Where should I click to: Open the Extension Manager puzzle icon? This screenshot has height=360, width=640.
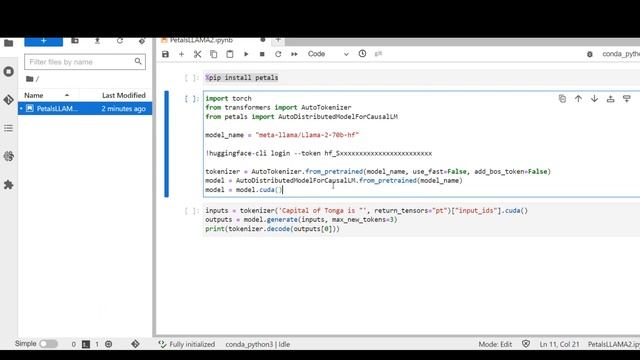tap(9, 185)
